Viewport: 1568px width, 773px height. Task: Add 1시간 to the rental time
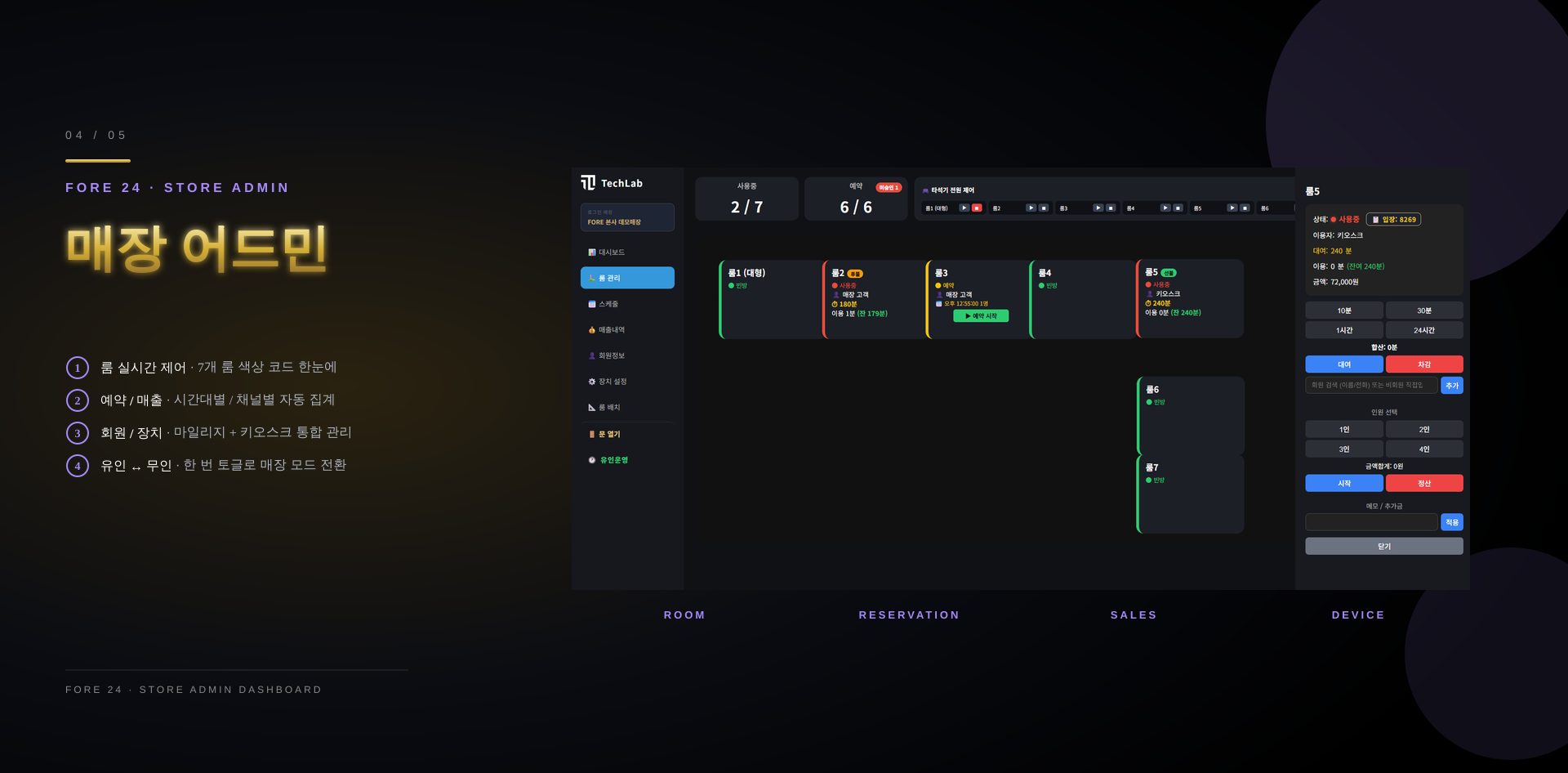coord(1344,330)
